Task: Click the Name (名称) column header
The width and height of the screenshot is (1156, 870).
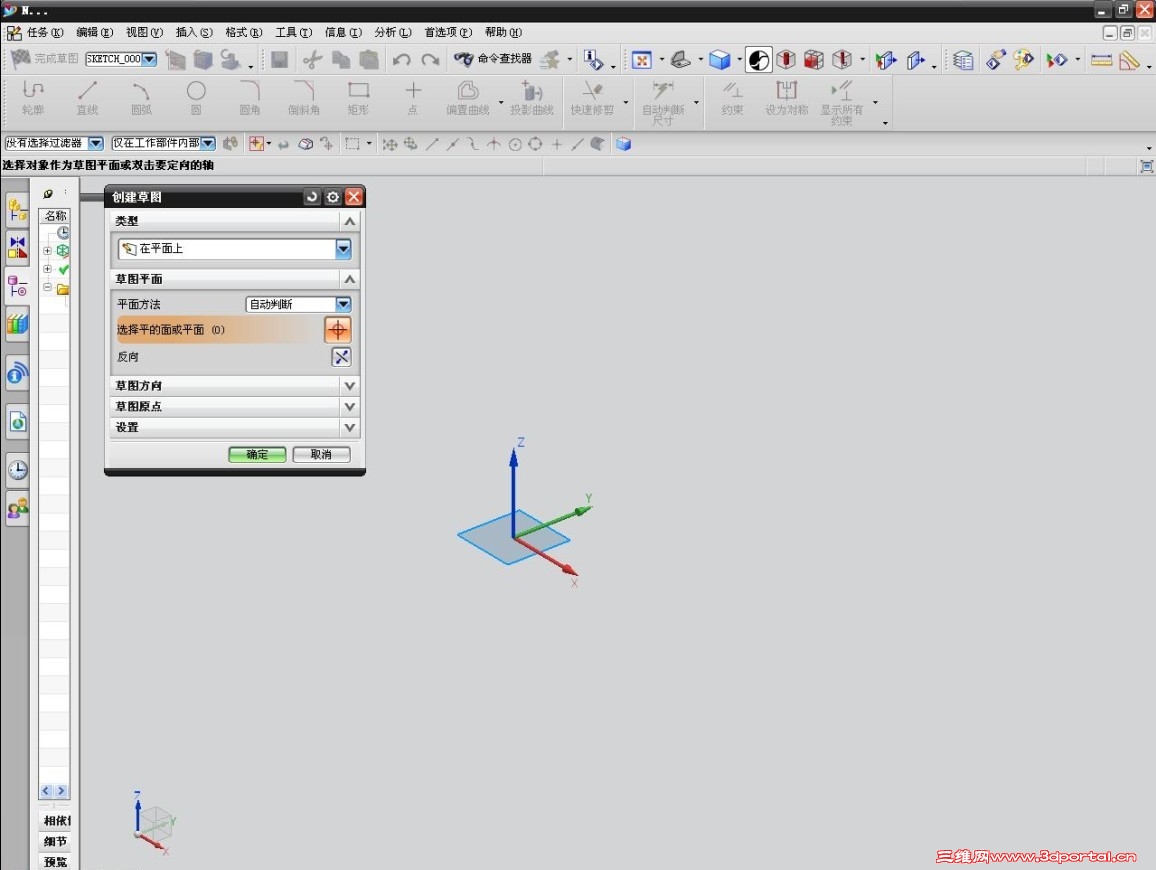Action: tap(55, 216)
